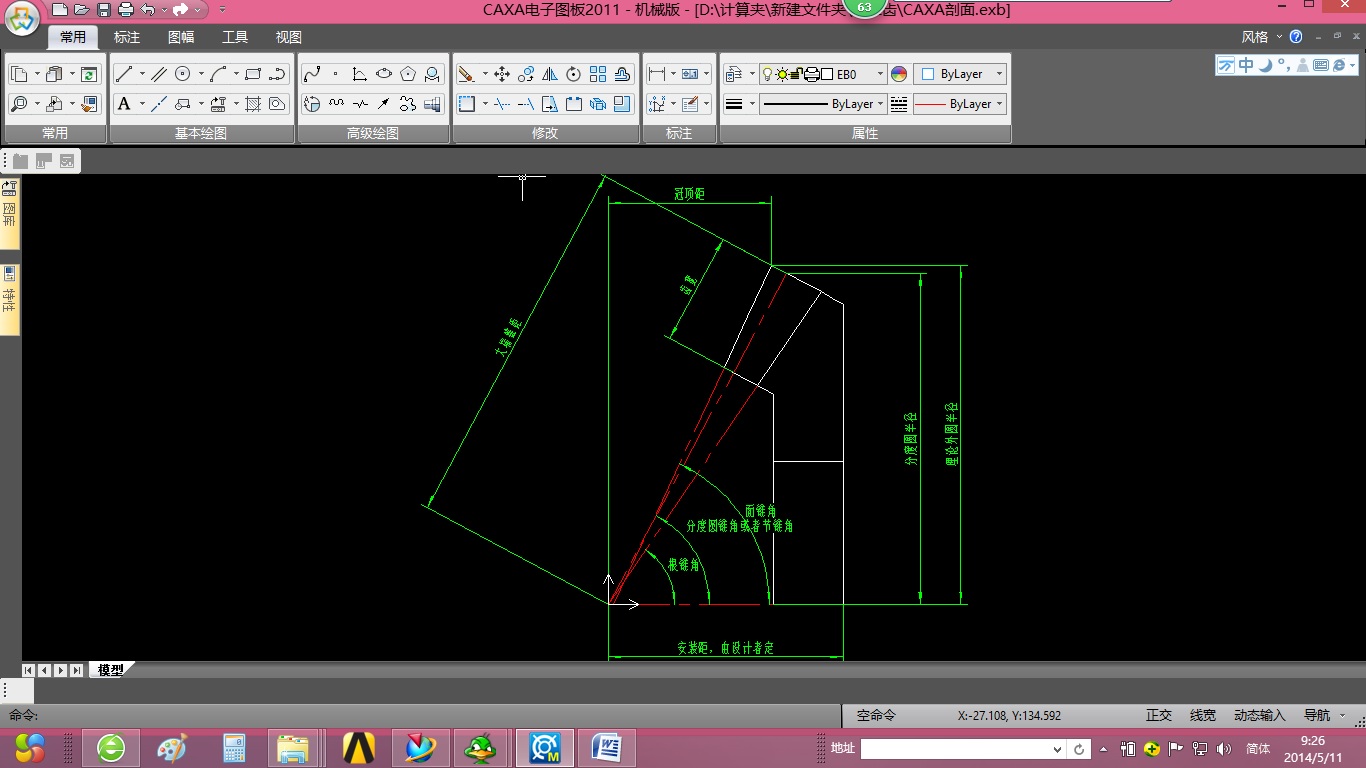
Task: Go to the last sheet navigation arrow
Action: tap(77, 670)
